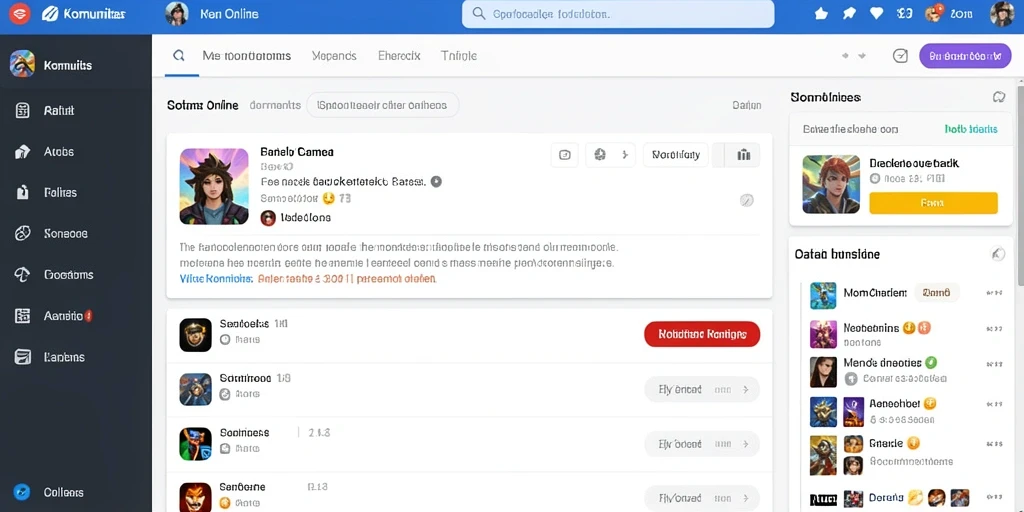The height and width of the screenshot is (512, 1024).
Task: Click the square icon button on featured card
Action: pos(565,155)
